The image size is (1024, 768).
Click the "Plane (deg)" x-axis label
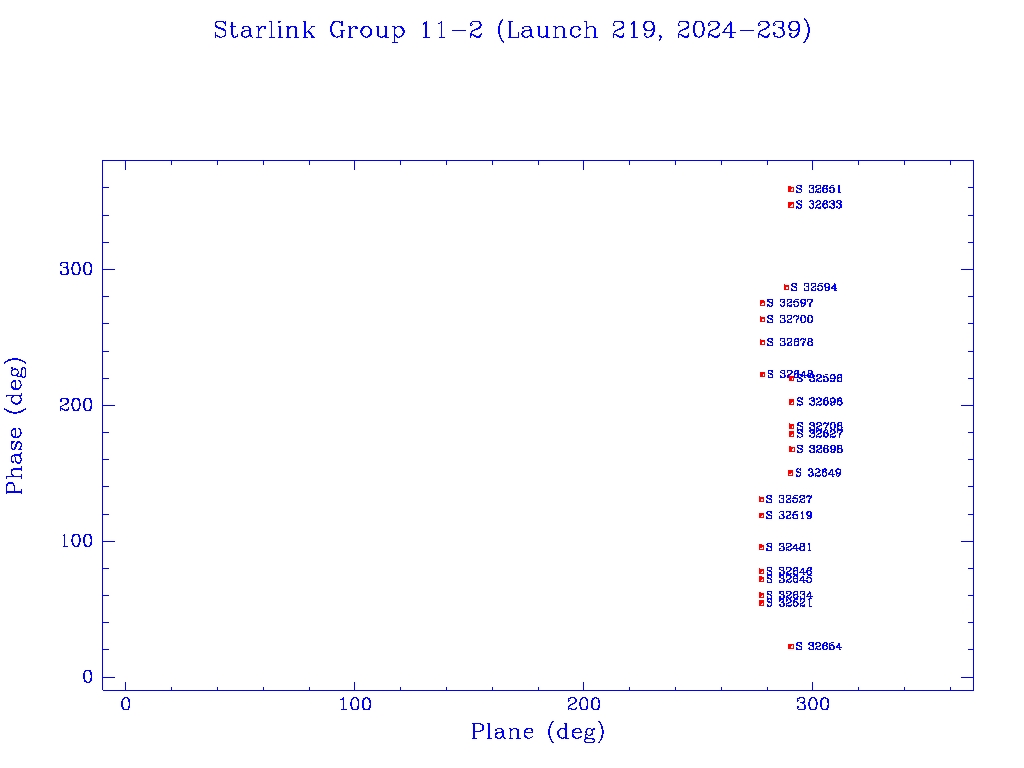tap(538, 733)
